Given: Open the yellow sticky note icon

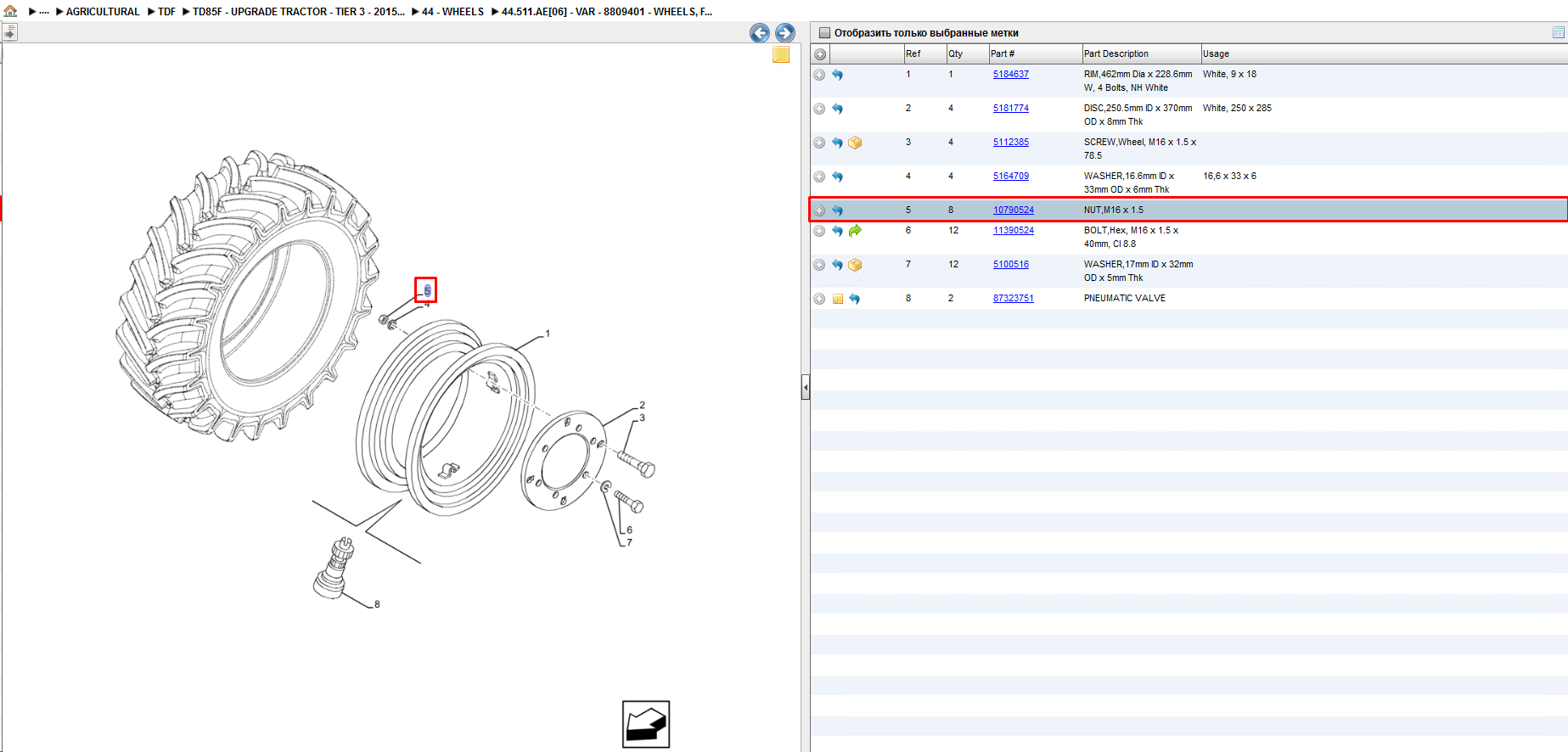Looking at the screenshot, I should [x=781, y=54].
